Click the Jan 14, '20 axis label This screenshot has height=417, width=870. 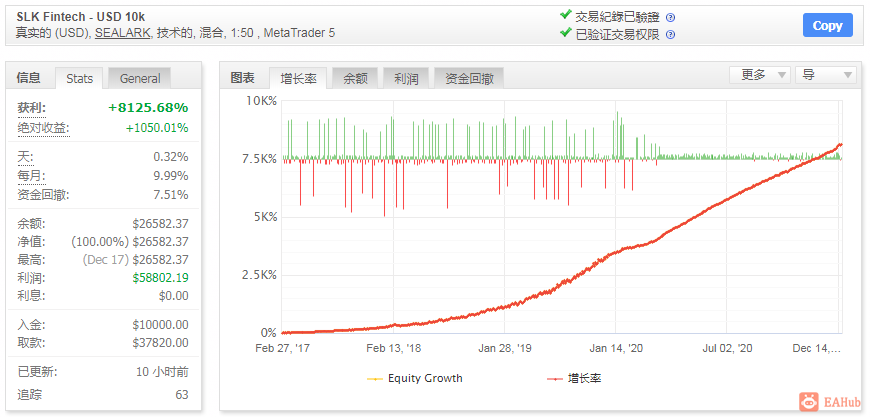[616, 348]
